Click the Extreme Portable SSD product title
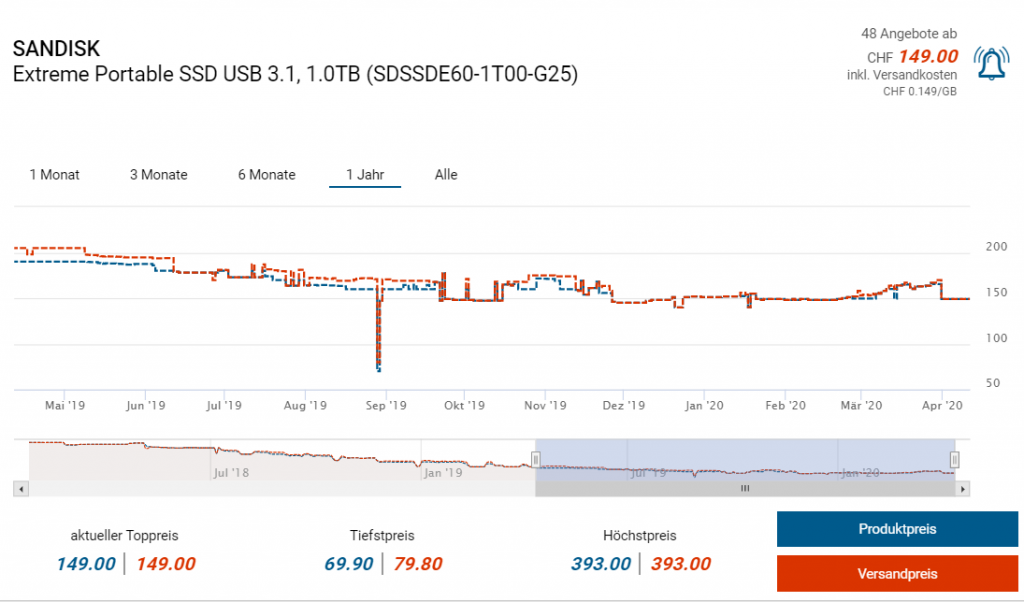The image size is (1024, 602). (294, 74)
